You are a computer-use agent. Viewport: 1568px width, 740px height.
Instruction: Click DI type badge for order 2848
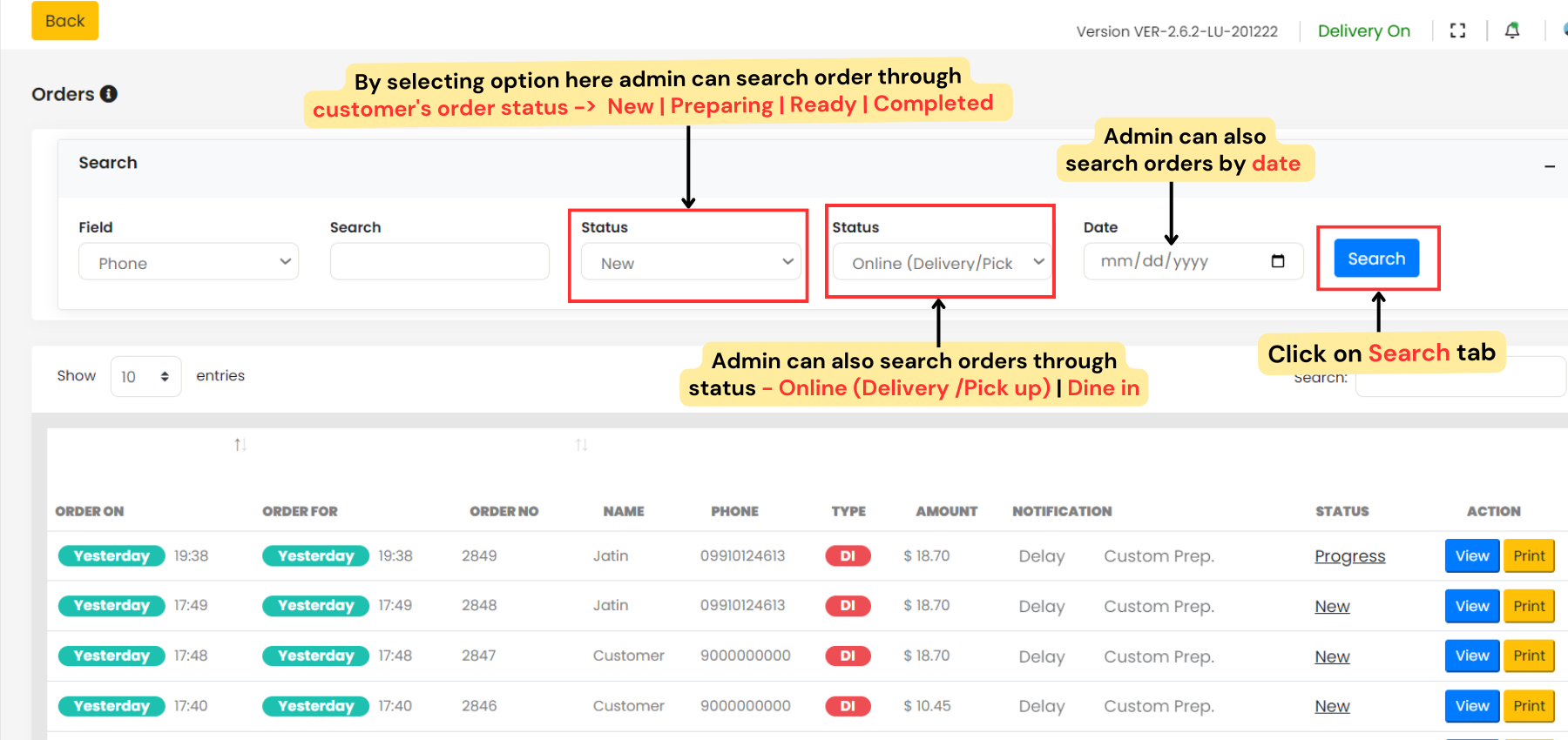pyautogui.click(x=848, y=606)
